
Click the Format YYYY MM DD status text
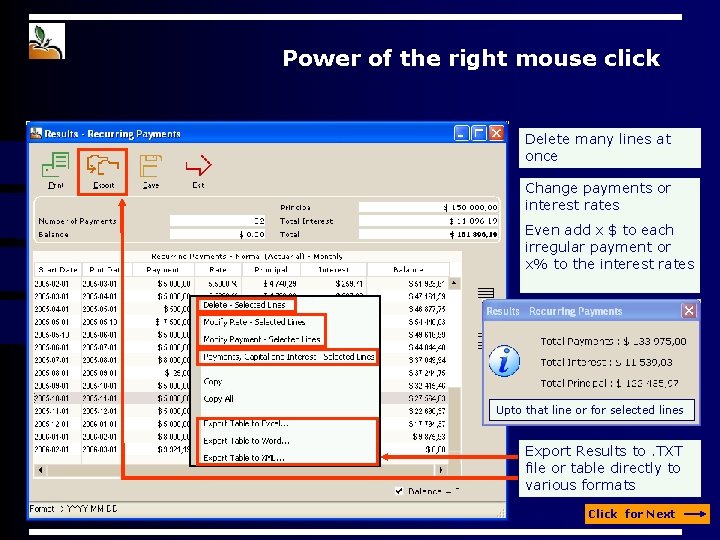(73, 509)
